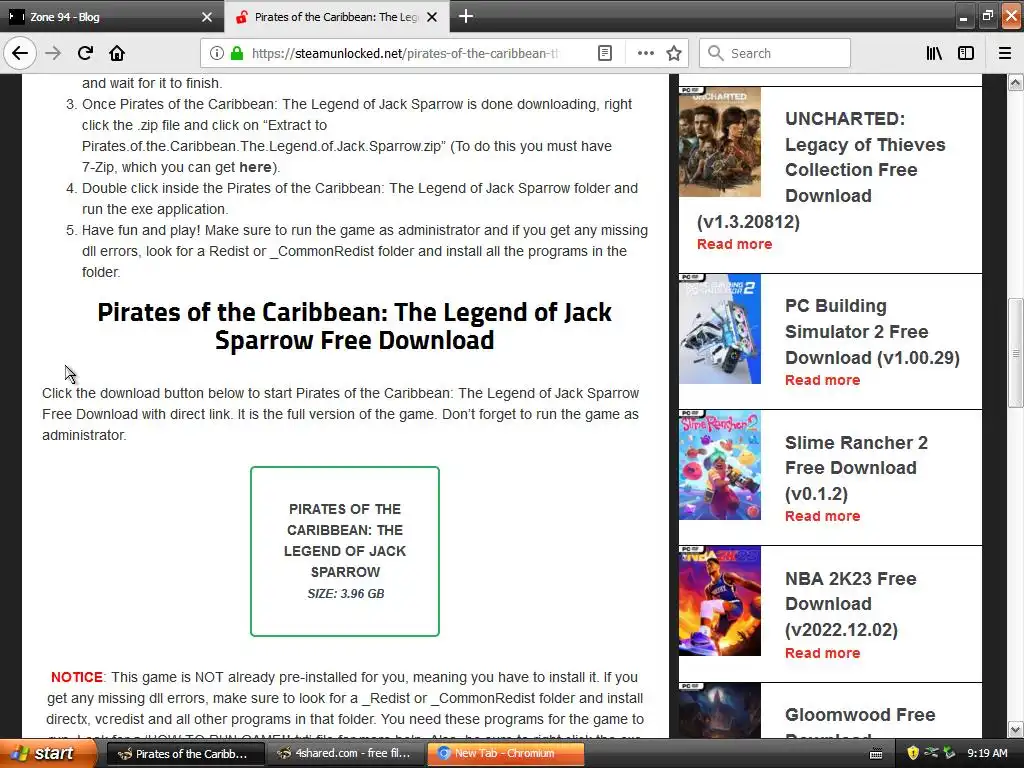Click the page scrollbar down arrow

coord(1016,729)
